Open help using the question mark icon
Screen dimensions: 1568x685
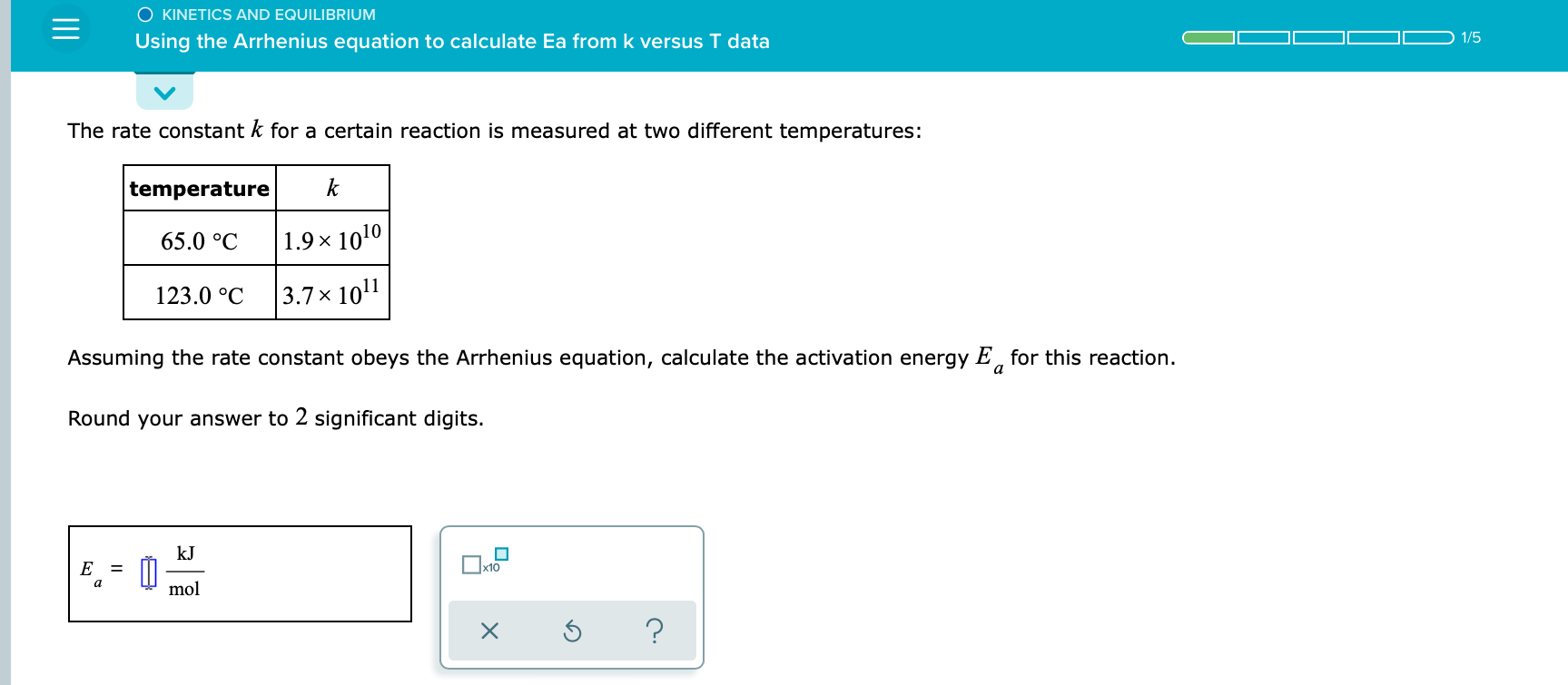pyautogui.click(x=655, y=631)
